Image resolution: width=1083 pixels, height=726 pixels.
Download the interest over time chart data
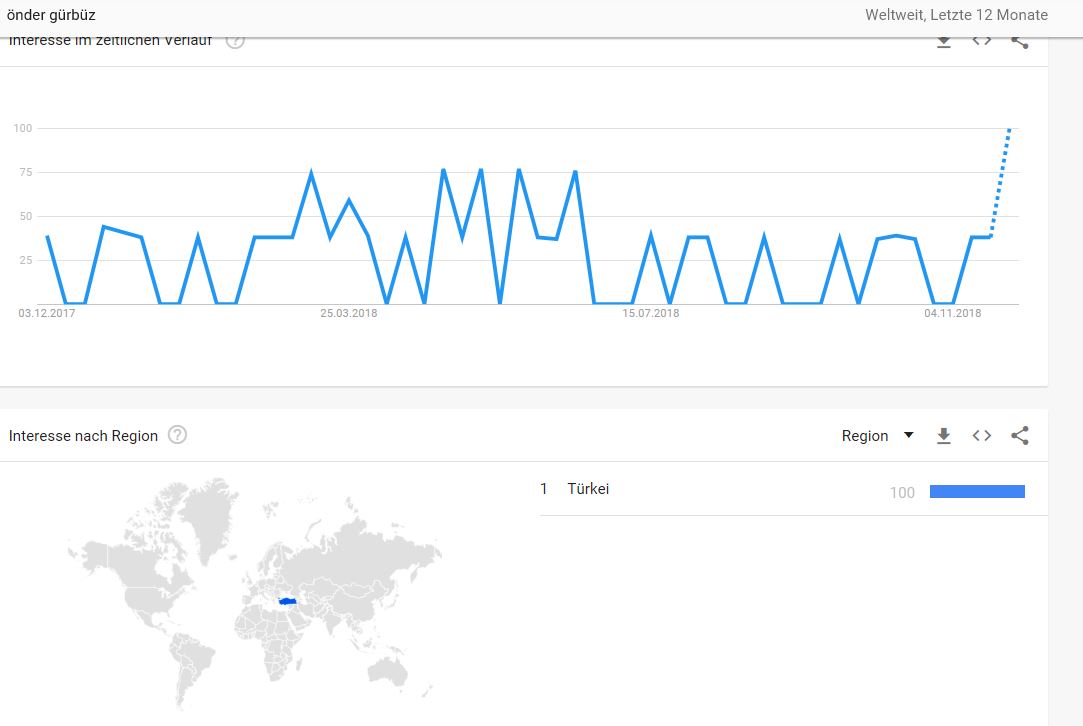(x=943, y=42)
